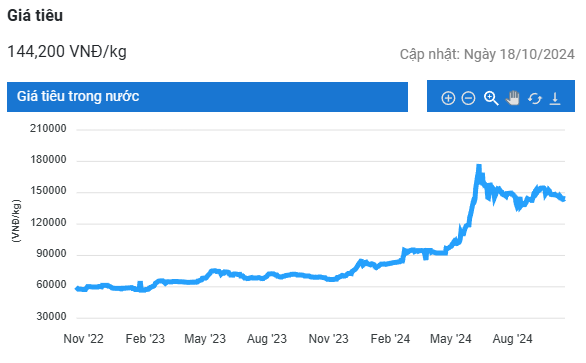This screenshot has height=363, width=586.
Task: Reset the chart zoom with the refresh icon
Action: (x=535, y=99)
